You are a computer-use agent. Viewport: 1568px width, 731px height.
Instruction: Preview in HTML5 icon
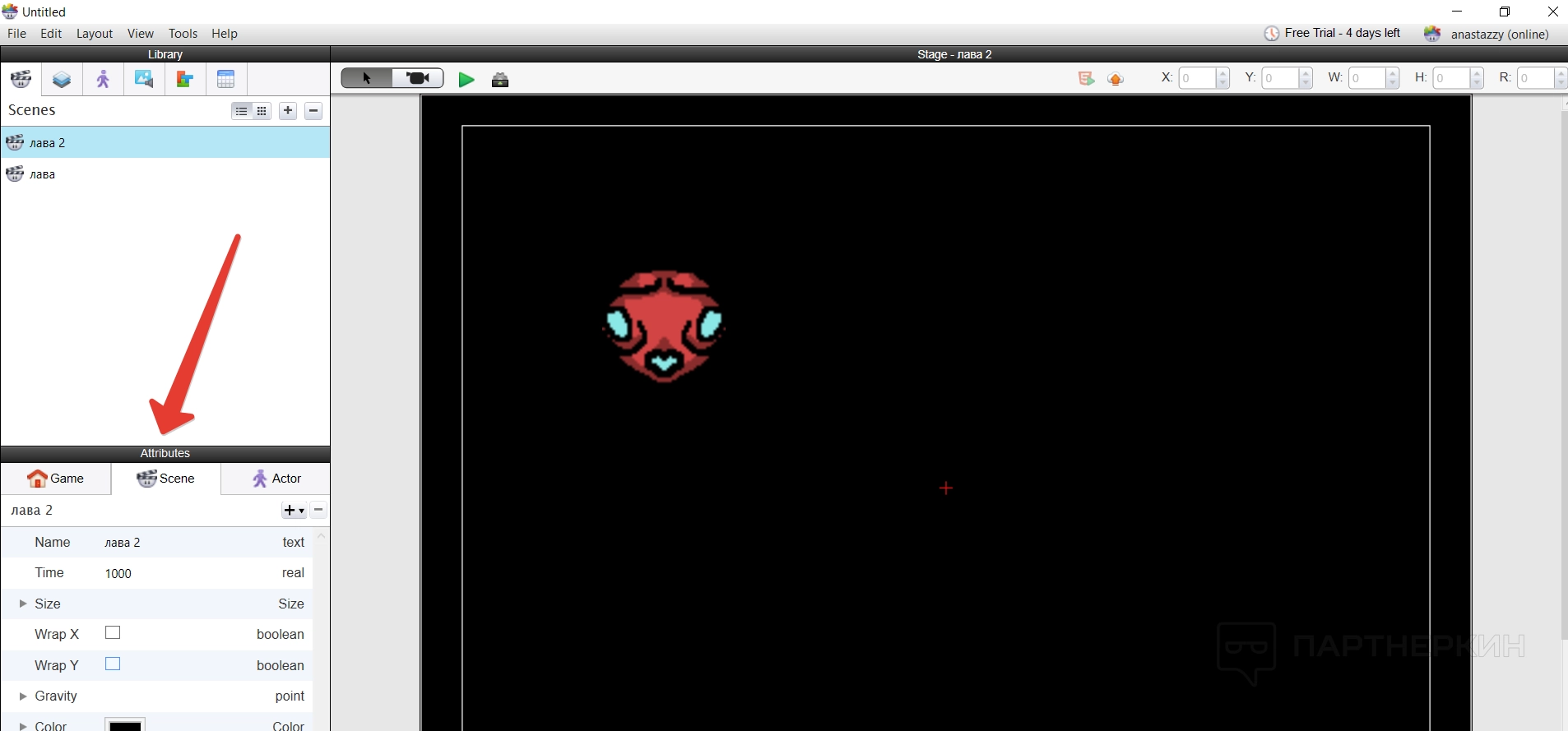tap(1086, 78)
